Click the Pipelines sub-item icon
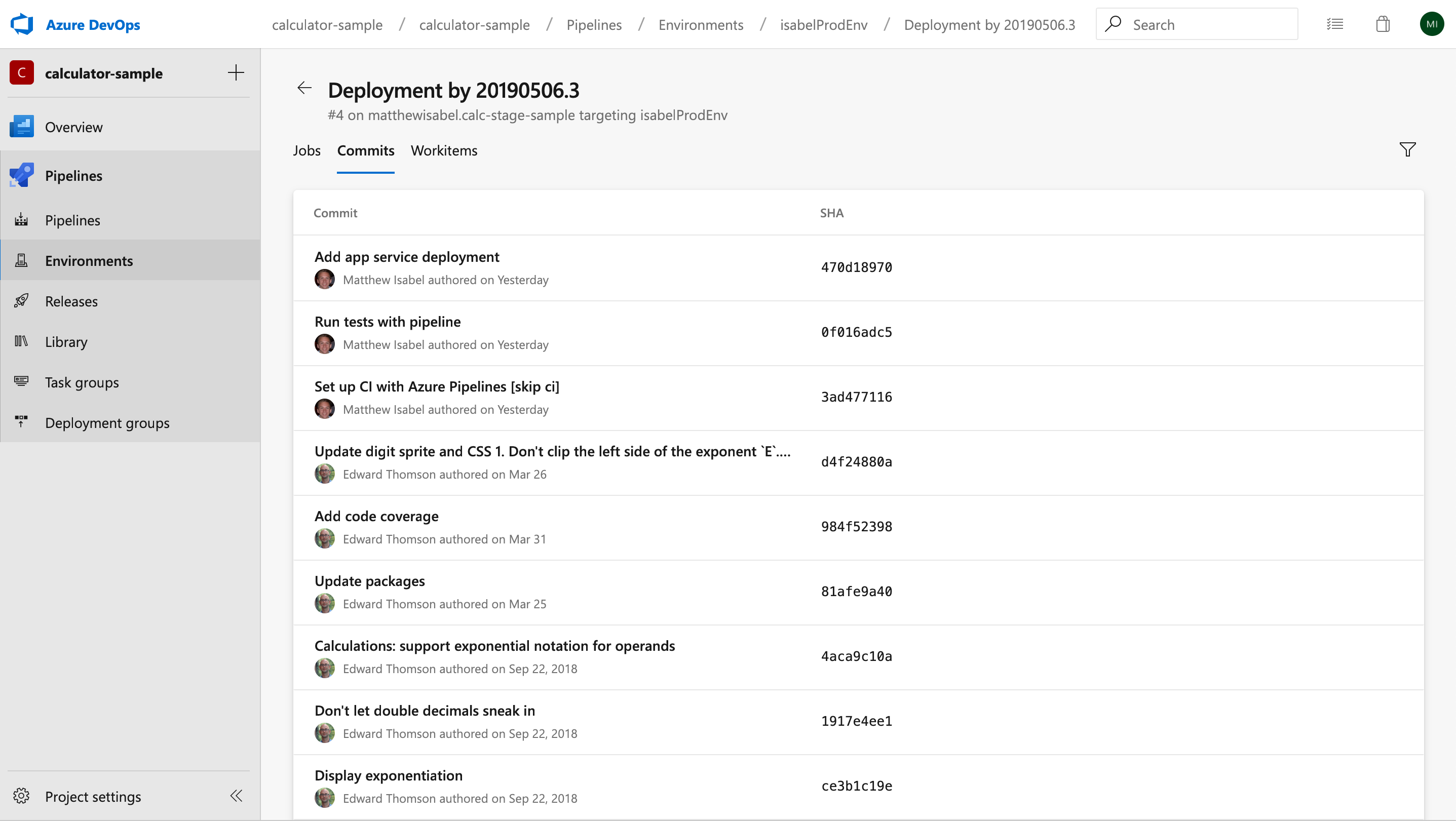1456x821 pixels. [x=21, y=220]
